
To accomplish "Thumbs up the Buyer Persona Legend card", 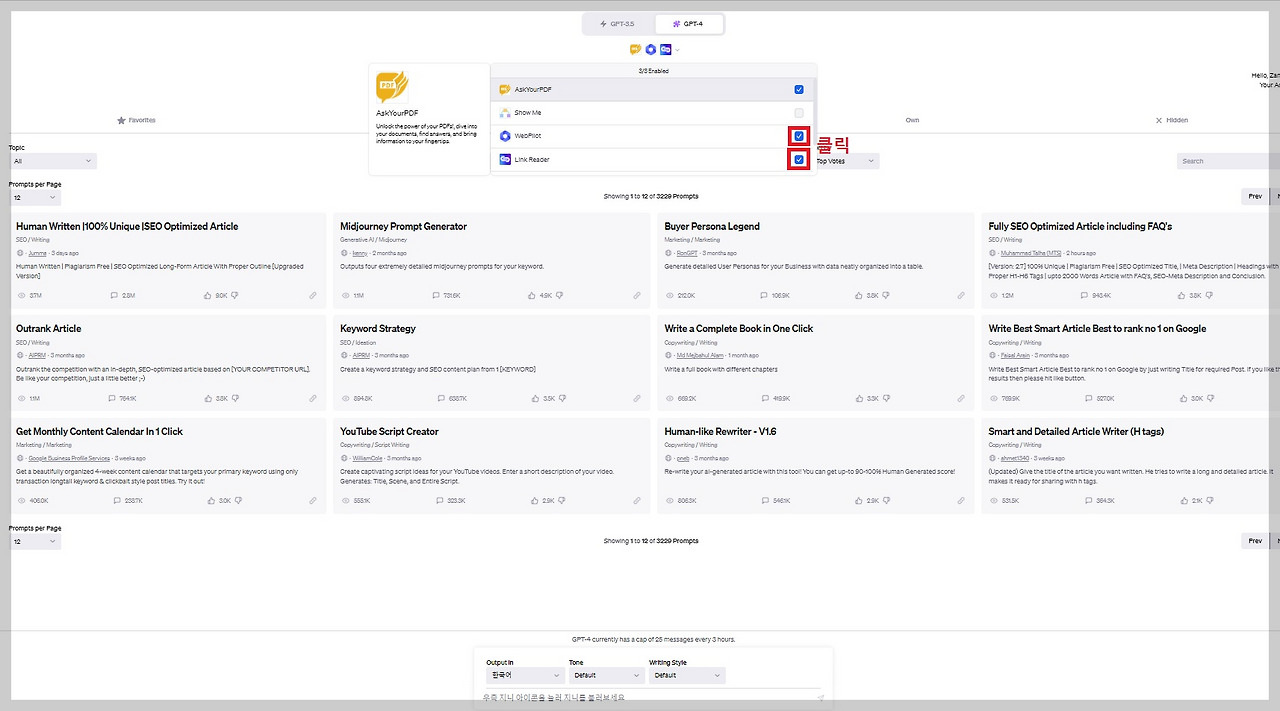I will click(x=858, y=296).
